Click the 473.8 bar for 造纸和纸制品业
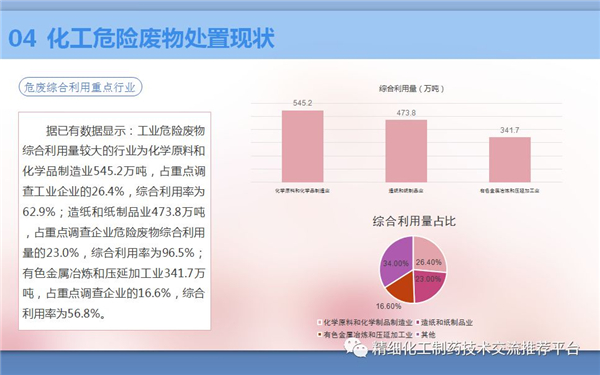This screenshot has height=375, width=600. [x=406, y=151]
